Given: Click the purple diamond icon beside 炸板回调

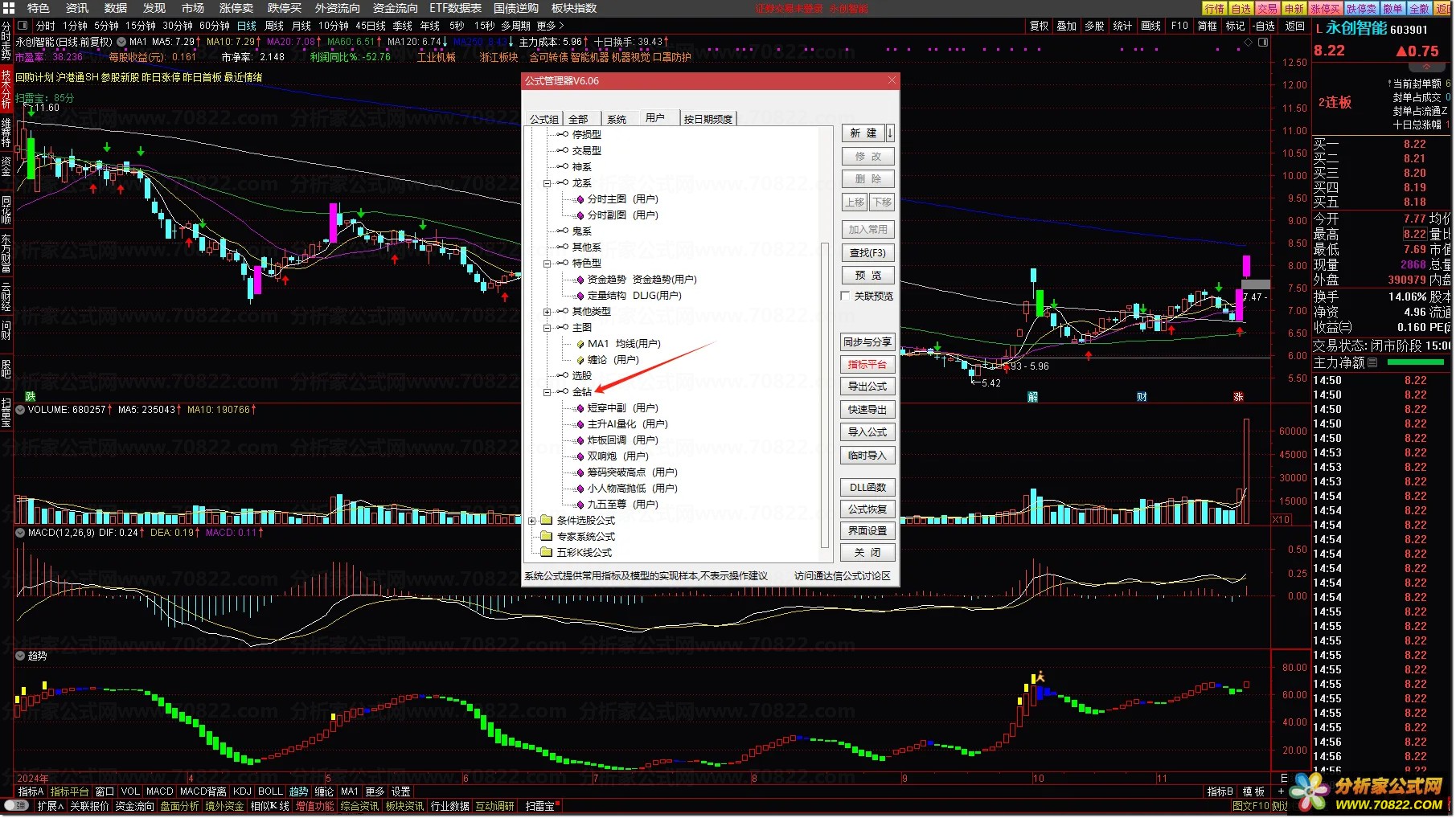Looking at the screenshot, I should (580, 440).
